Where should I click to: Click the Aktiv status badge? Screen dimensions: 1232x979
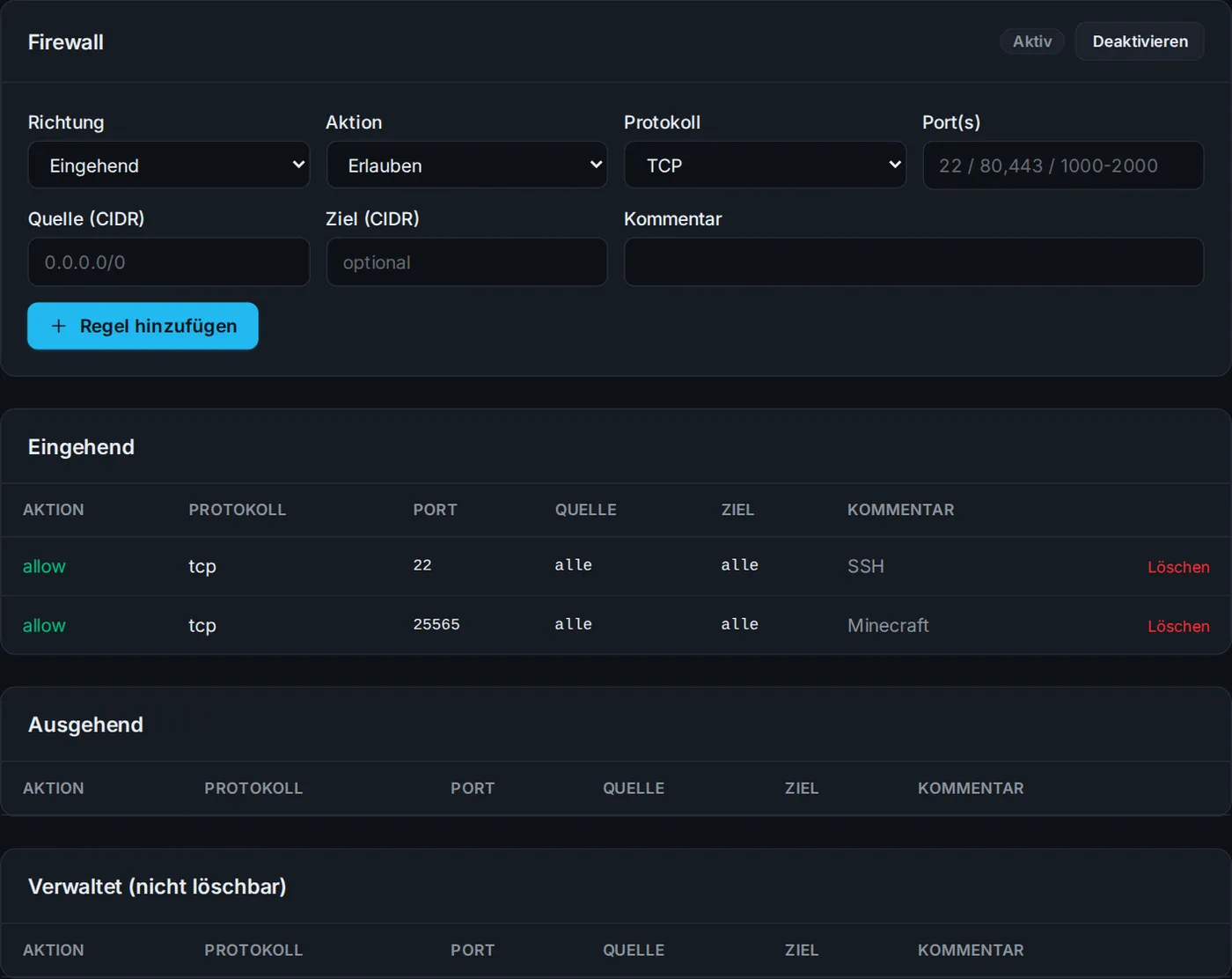pos(1032,41)
